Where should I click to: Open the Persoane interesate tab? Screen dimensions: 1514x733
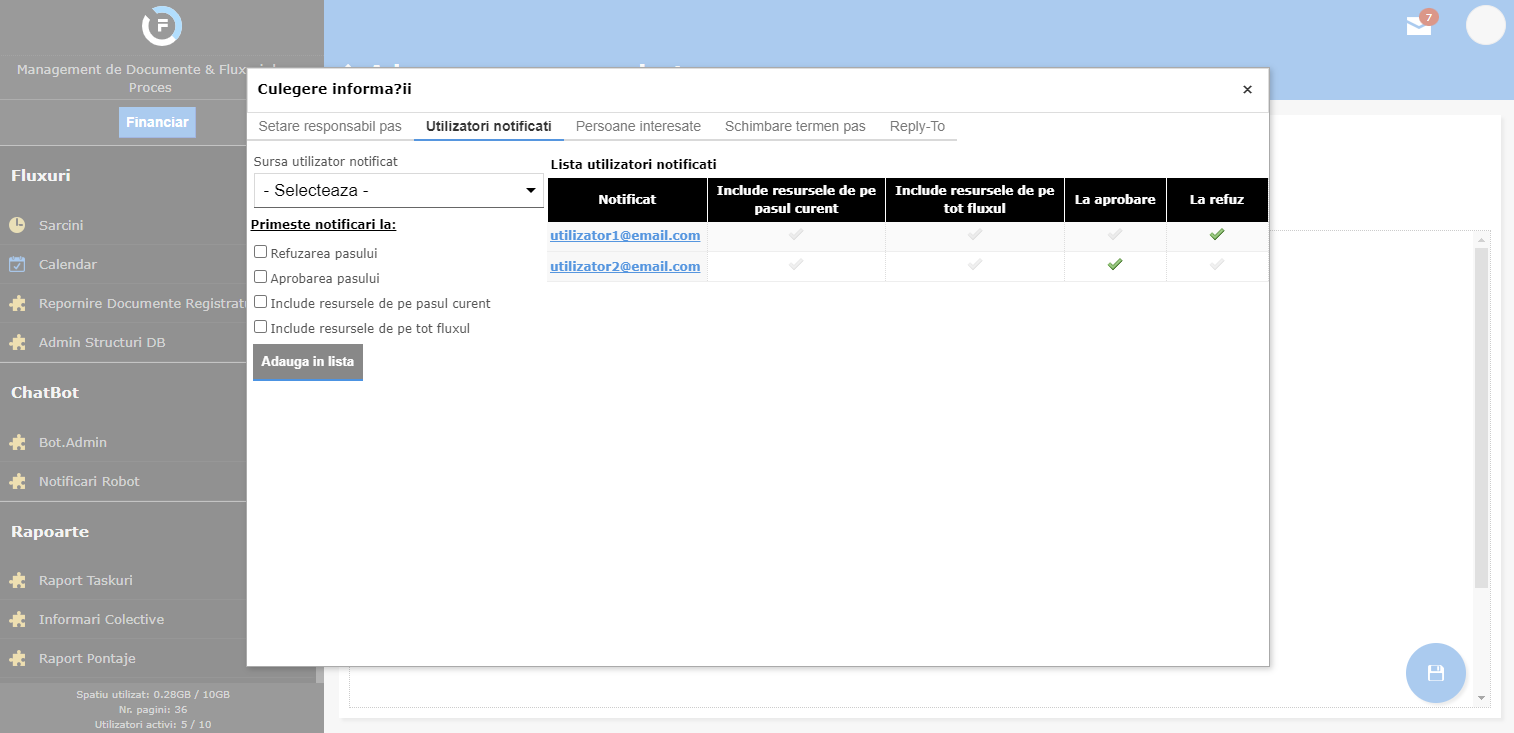pos(638,127)
